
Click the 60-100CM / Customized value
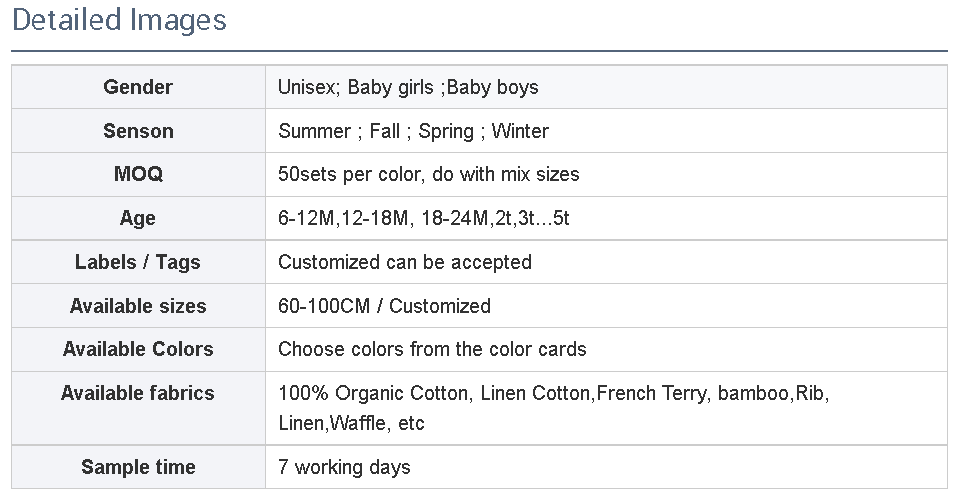pyautogui.click(x=384, y=306)
